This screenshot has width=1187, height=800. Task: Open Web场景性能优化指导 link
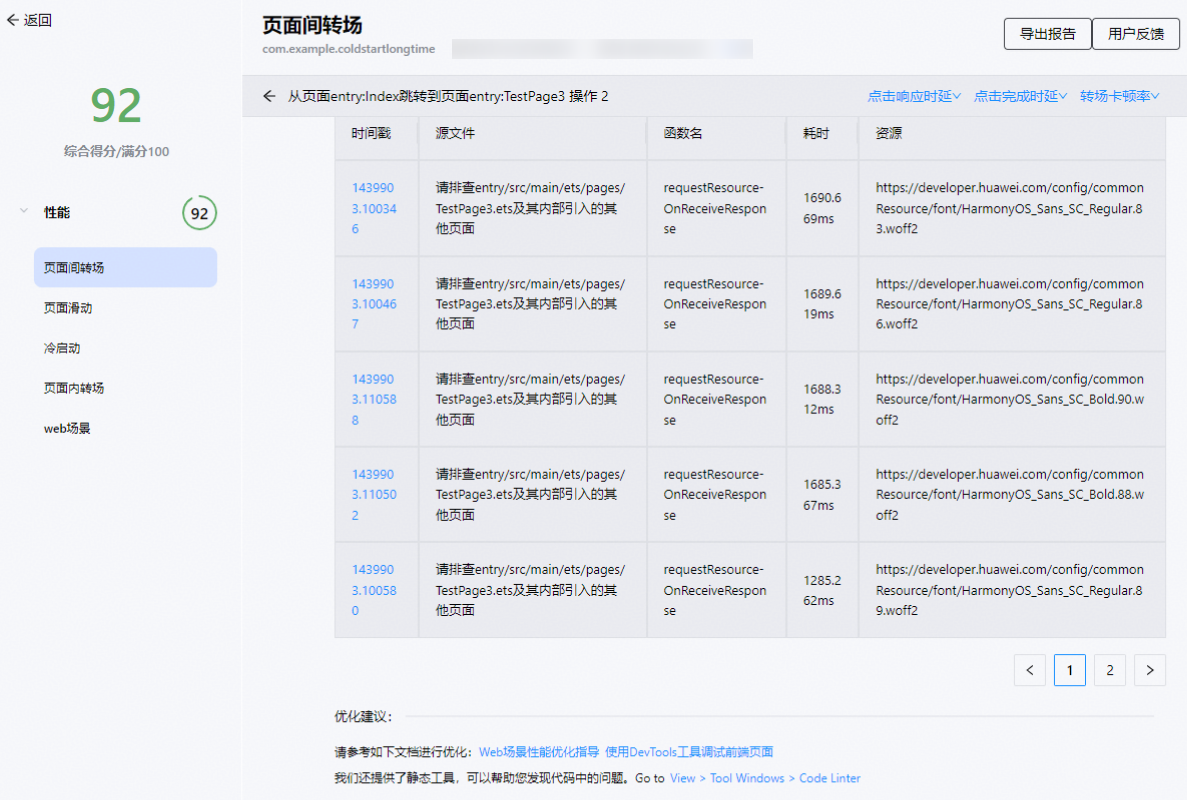pos(539,752)
